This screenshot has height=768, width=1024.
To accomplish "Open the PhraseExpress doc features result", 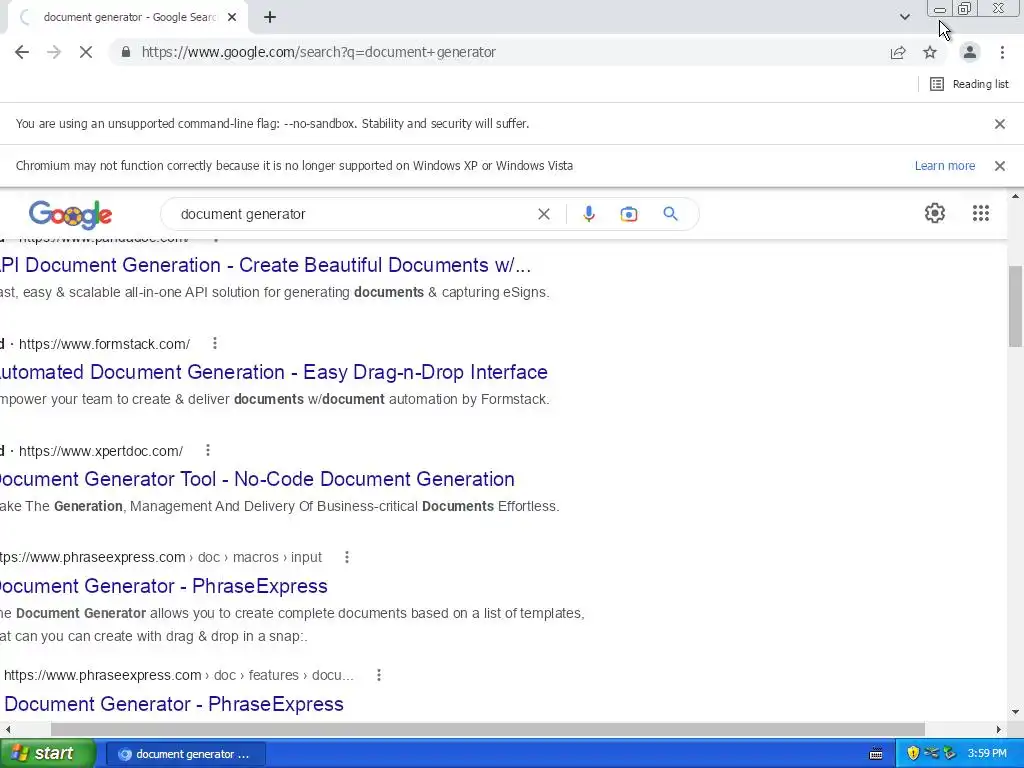I will pos(174,704).
